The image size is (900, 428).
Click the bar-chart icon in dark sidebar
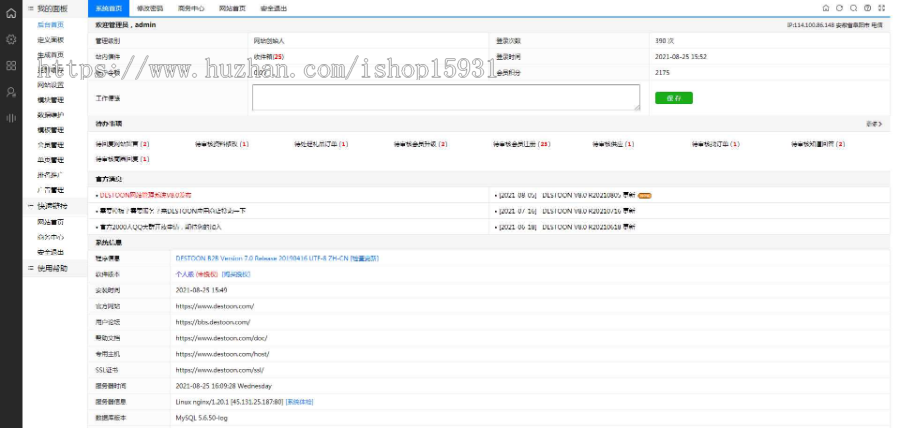(11, 117)
